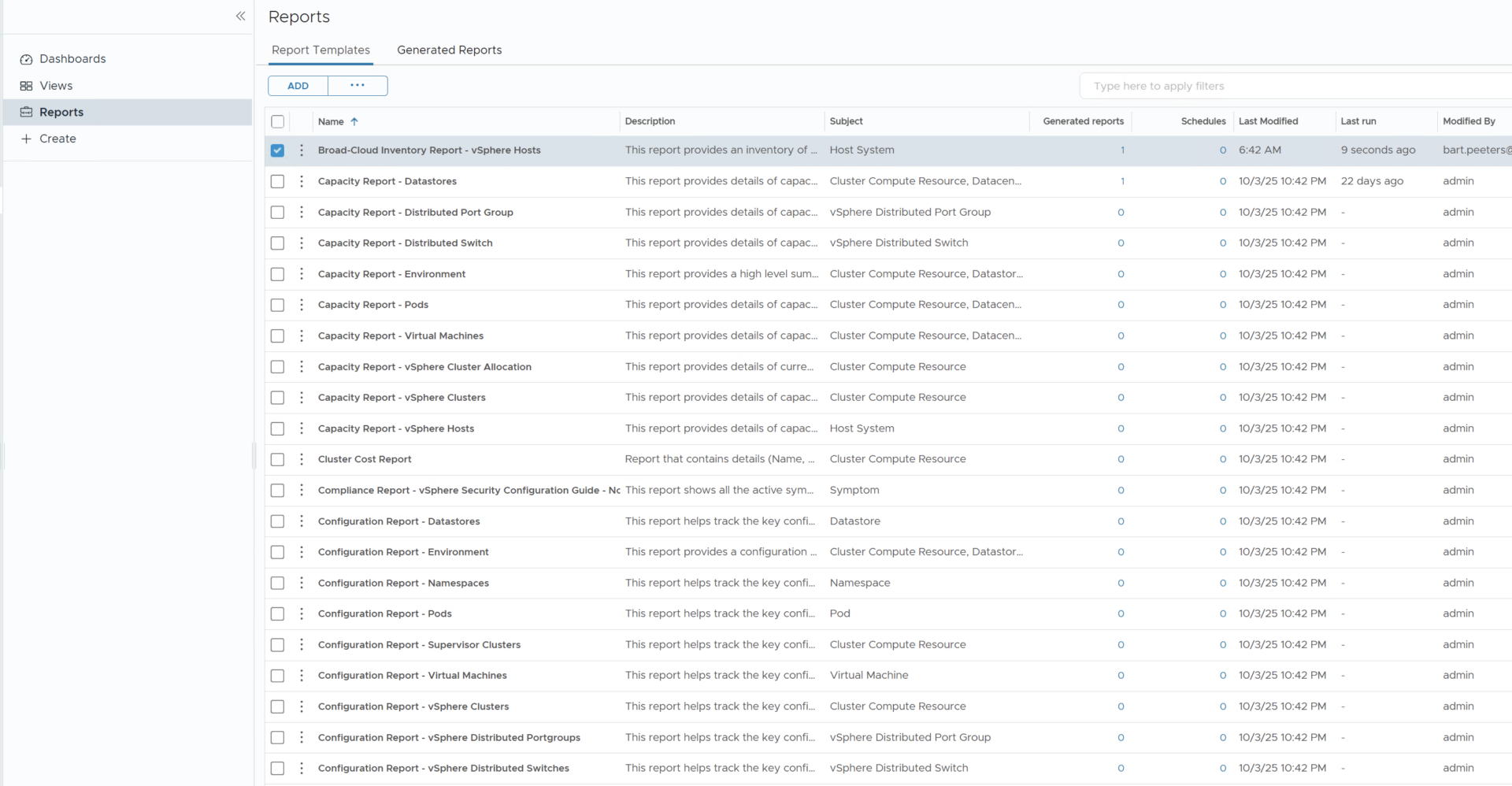Image resolution: width=1512 pixels, height=786 pixels.
Task: Check the Cluster Cost Report checkbox
Action: [277, 459]
